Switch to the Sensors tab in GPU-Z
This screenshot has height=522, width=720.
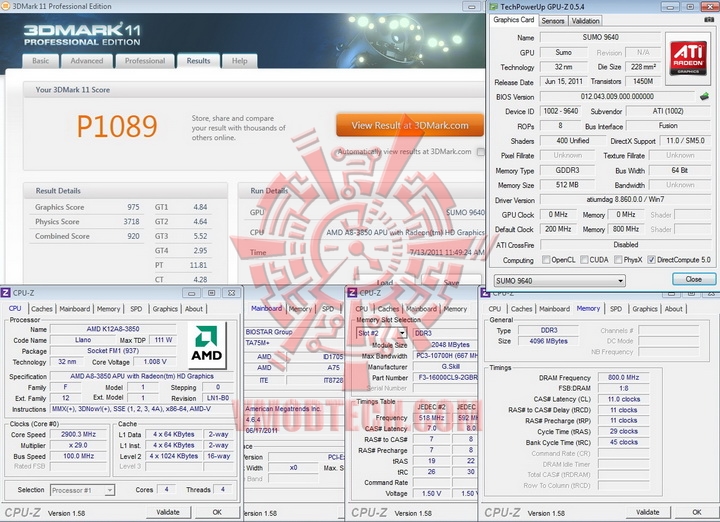(x=552, y=21)
